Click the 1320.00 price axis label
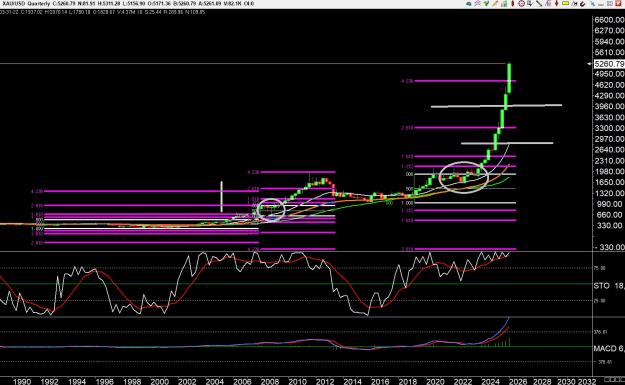Image resolution: width=625 pixels, height=385 pixels. tap(609, 193)
